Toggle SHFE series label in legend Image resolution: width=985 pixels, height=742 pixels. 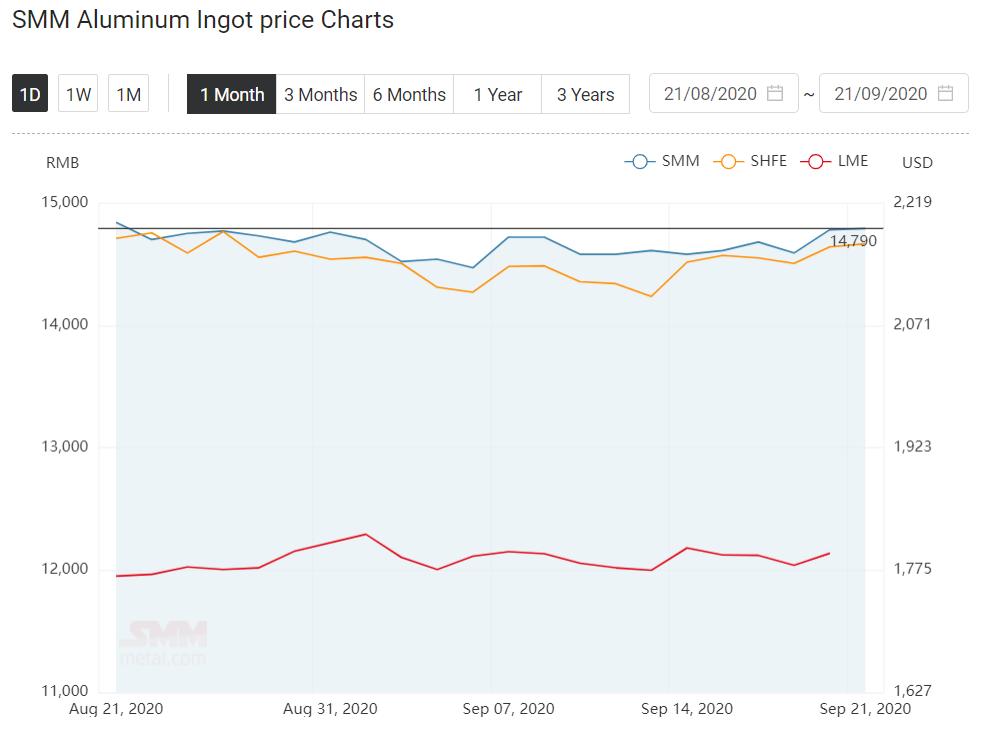tap(768, 161)
